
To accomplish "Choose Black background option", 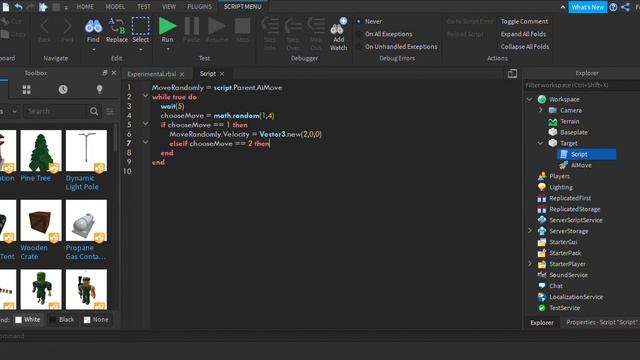I will click(x=62, y=320).
